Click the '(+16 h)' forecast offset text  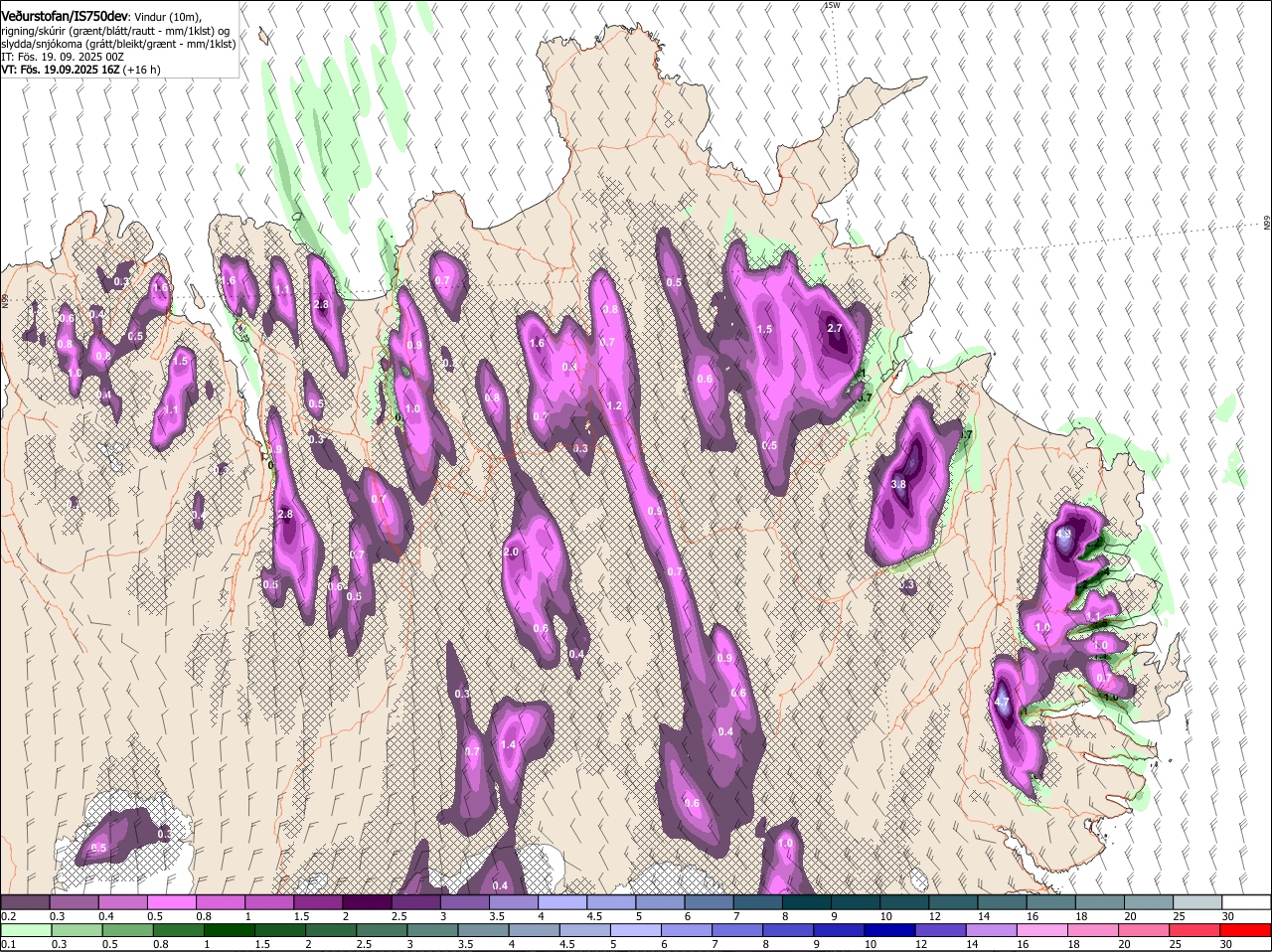(142, 70)
